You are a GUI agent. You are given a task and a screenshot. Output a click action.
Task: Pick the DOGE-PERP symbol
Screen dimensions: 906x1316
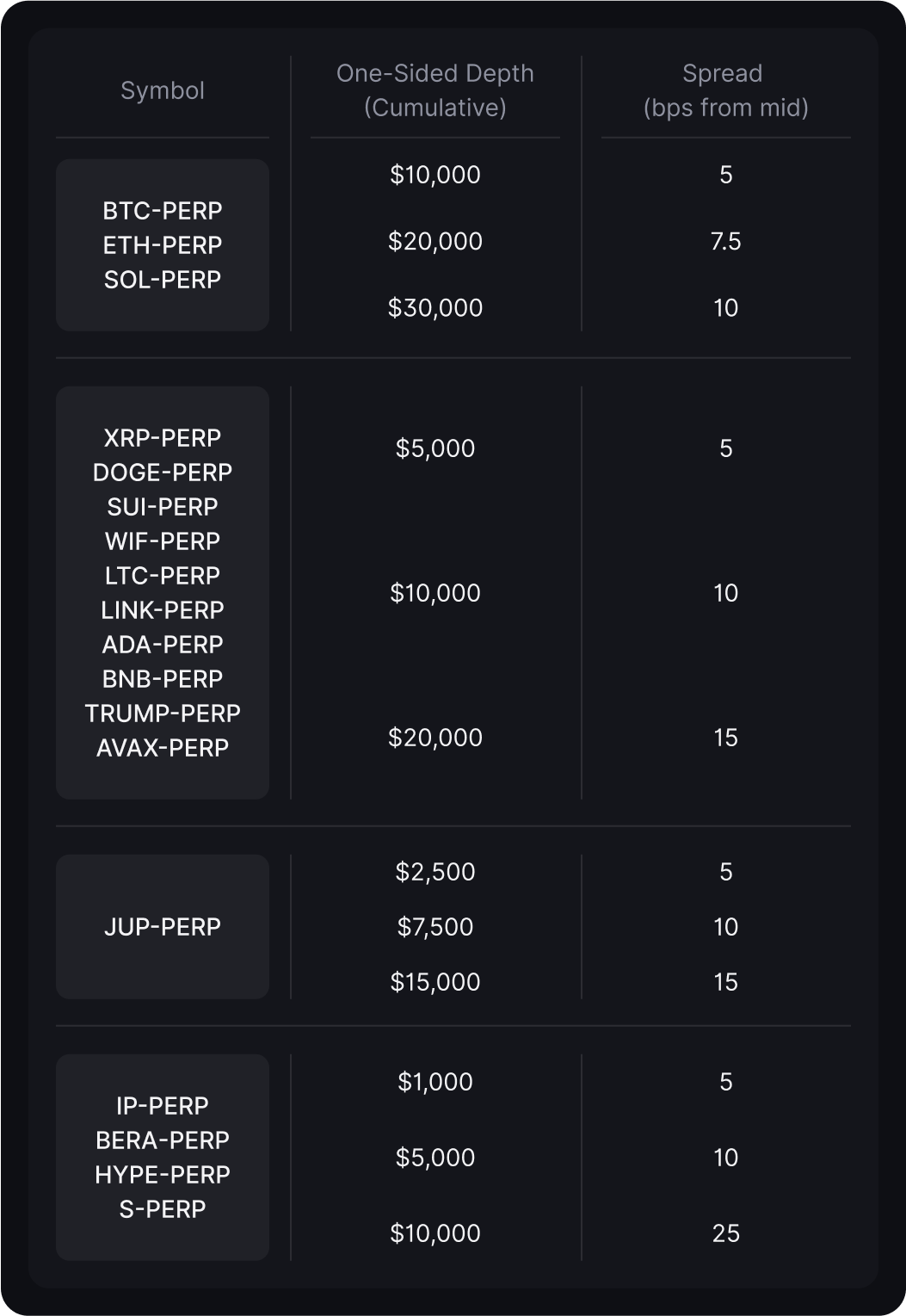point(163,473)
